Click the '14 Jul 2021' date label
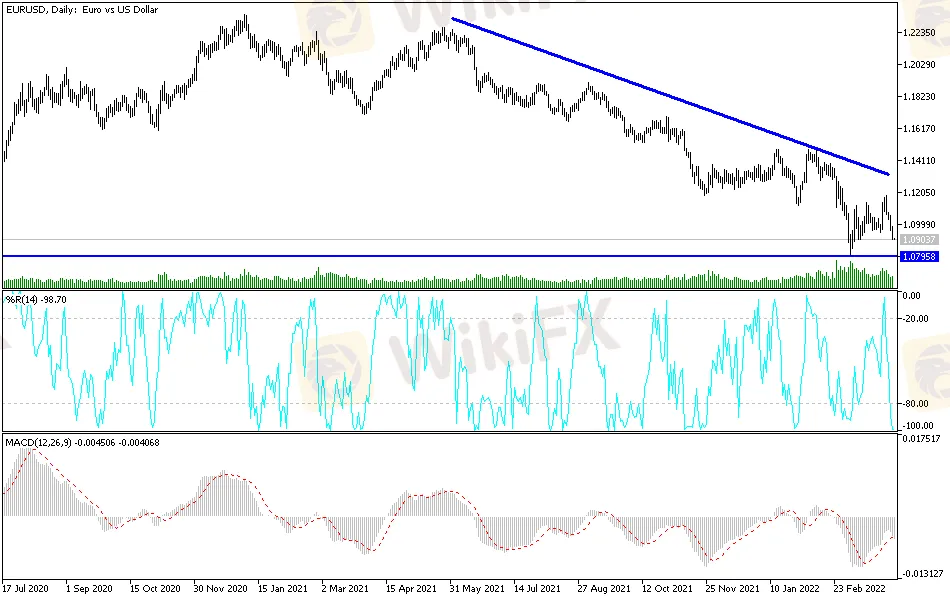 [537, 588]
